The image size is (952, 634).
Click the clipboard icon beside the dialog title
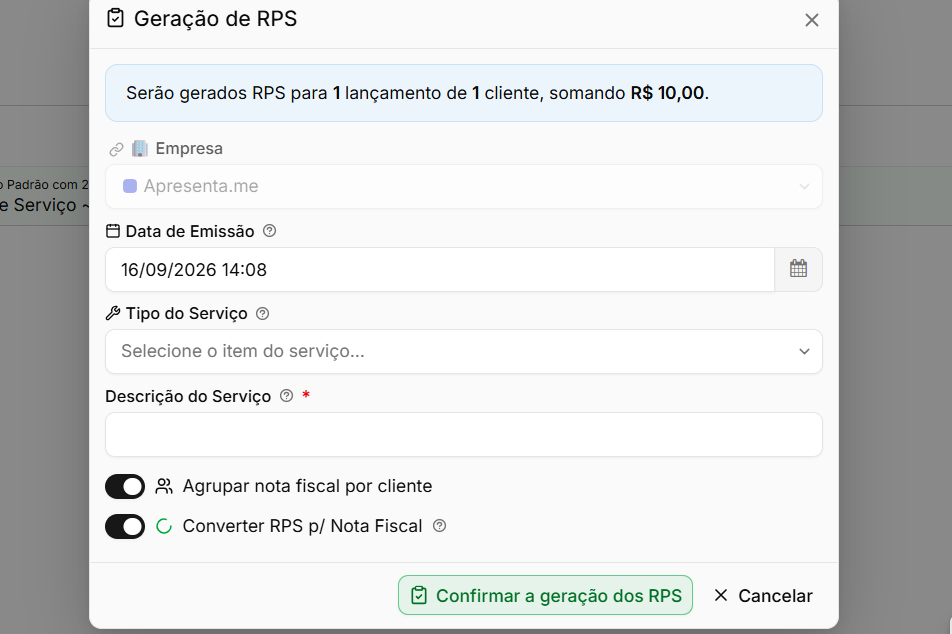pyautogui.click(x=115, y=18)
